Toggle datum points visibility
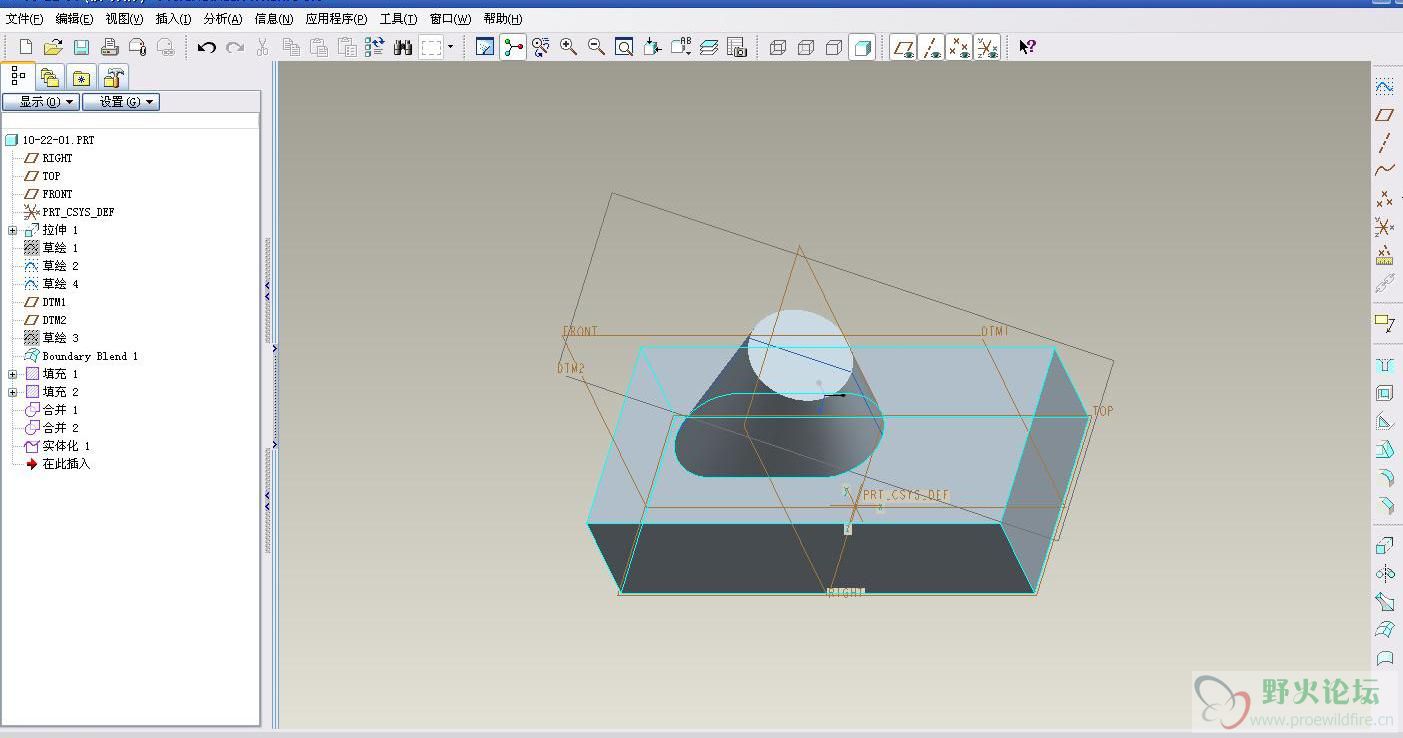This screenshot has height=738, width=1403. click(x=959, y=47)
